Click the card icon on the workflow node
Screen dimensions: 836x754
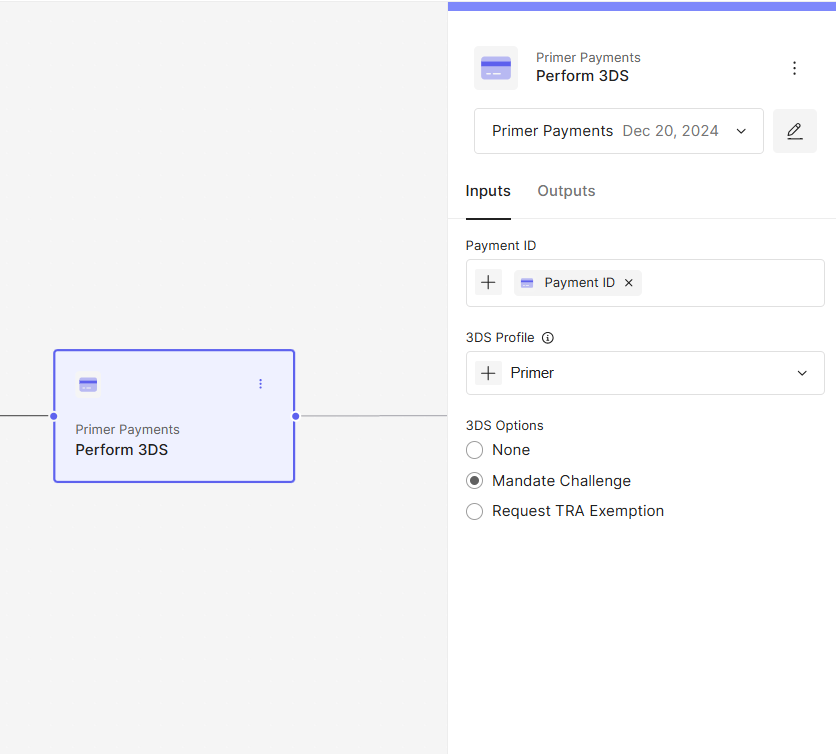tap(88, 384)
